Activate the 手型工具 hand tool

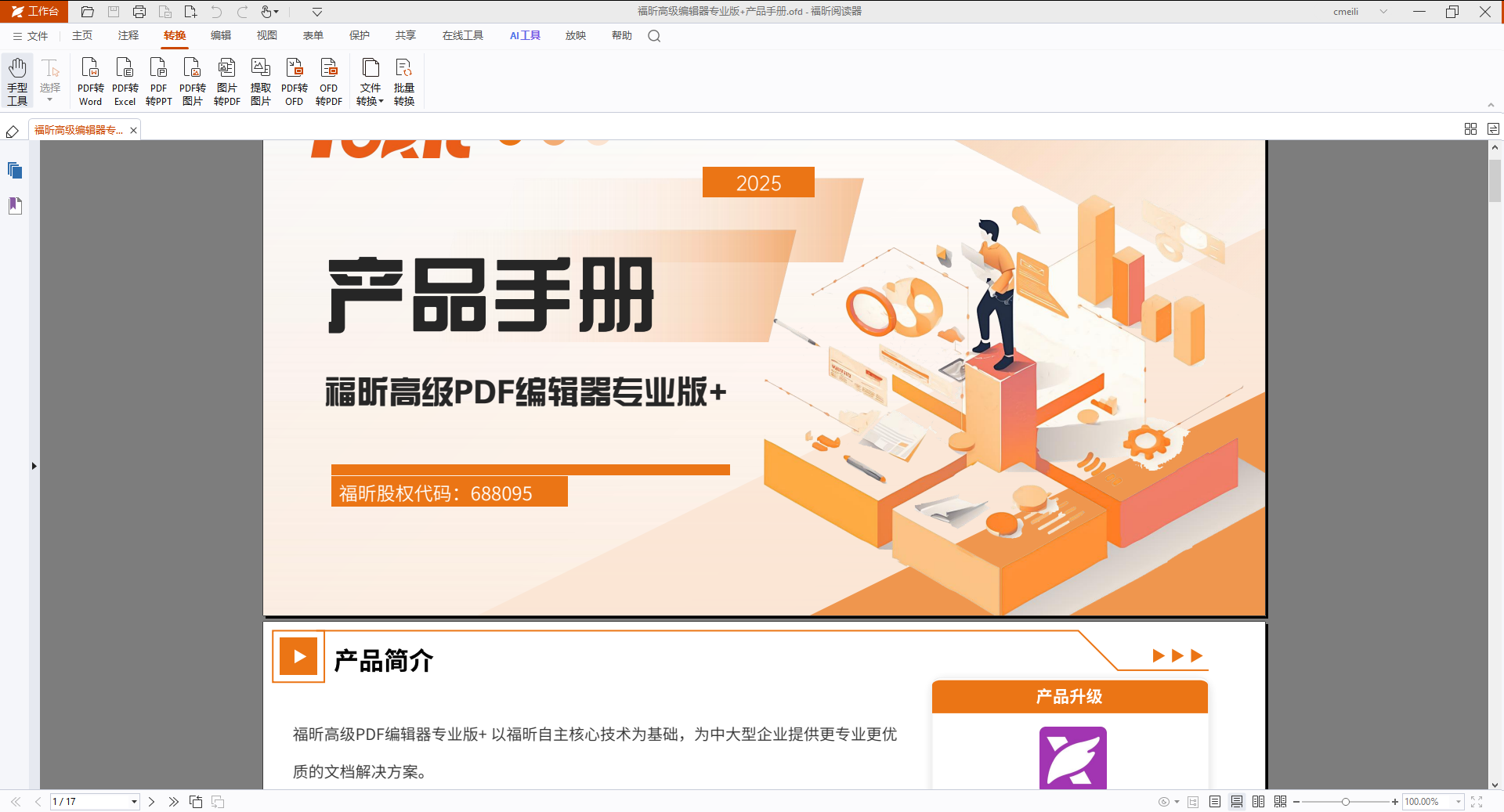coord(17,81)
